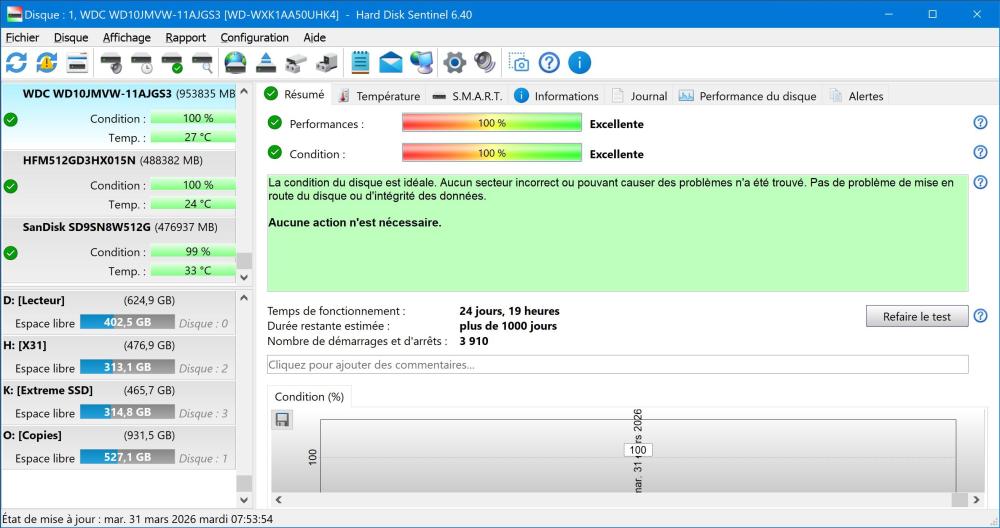This screenshot has width=1000, height=528.
Task: Open the Configuration menu
Action: 254,38
